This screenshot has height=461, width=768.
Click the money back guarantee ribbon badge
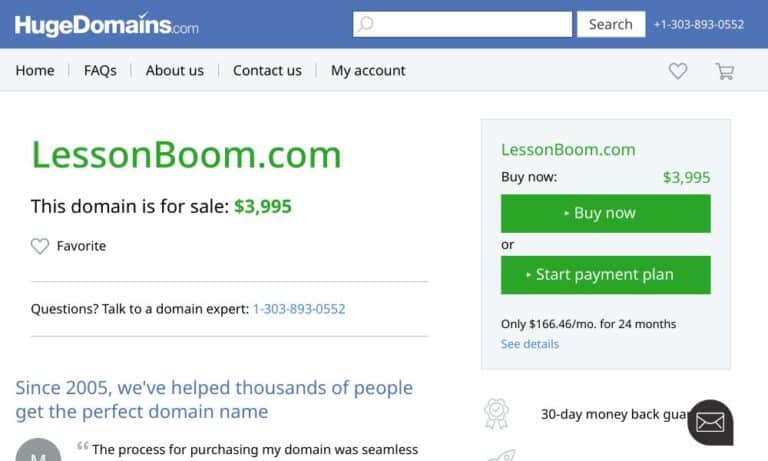pos(496,413)
